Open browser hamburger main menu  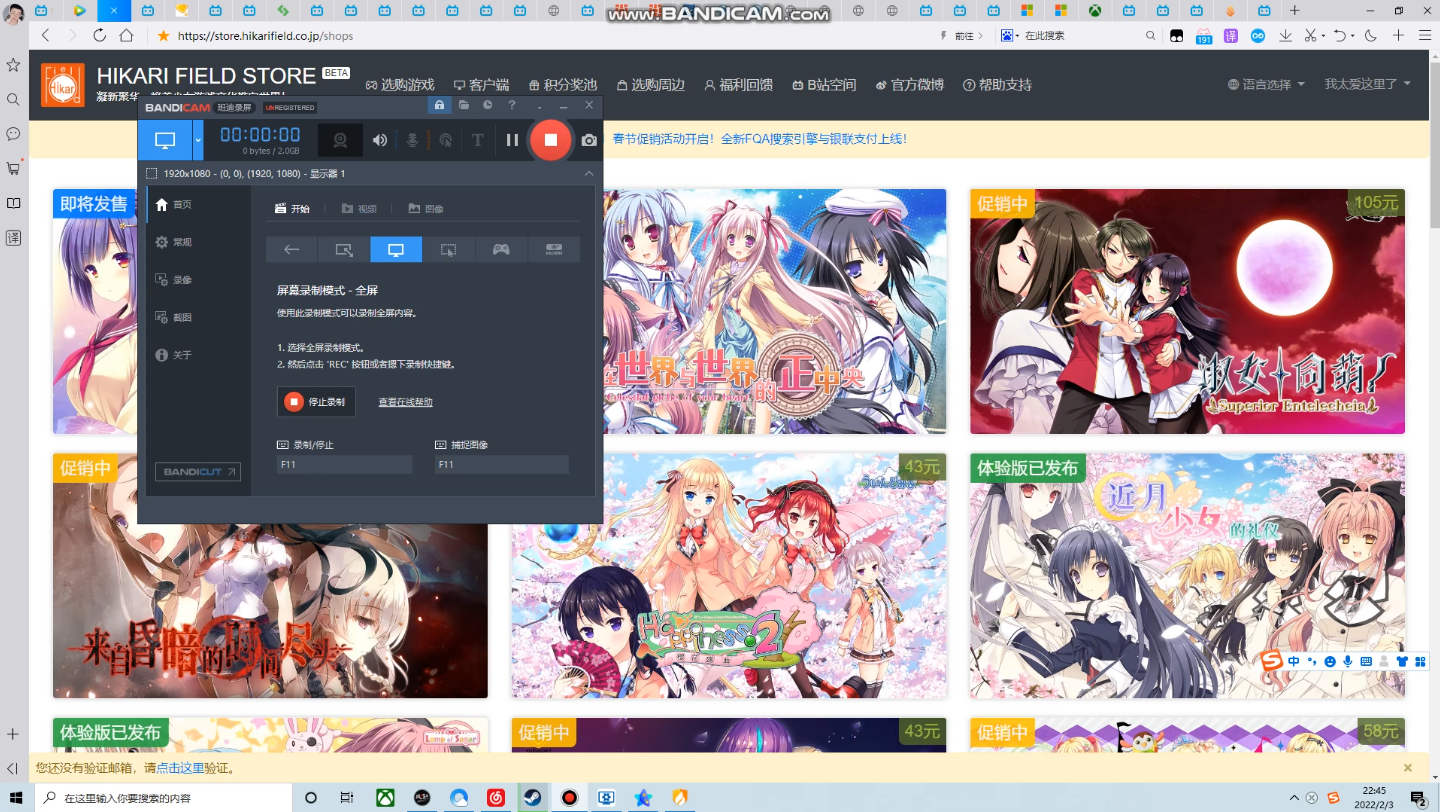pos(1425,35)
